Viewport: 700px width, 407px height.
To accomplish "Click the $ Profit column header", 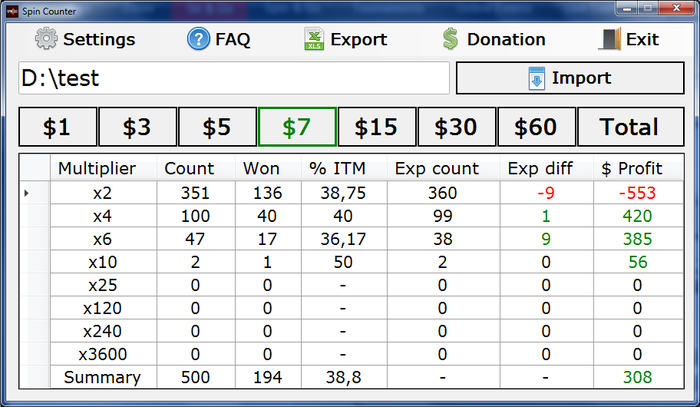I will click(x=638, y=168).
